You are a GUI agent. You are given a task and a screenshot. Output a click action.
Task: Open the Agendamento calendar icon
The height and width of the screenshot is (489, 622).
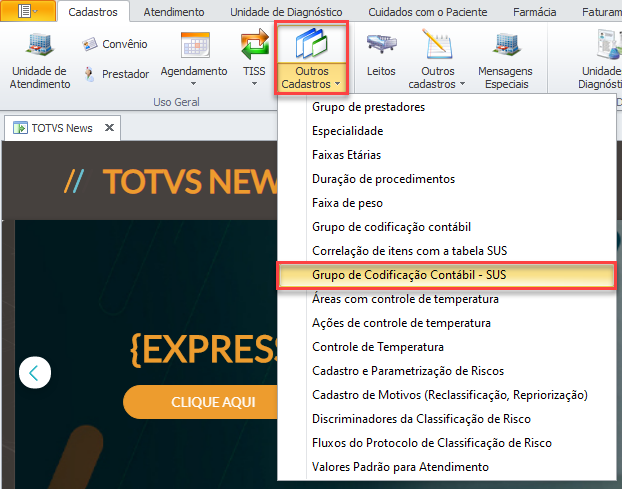195,45
